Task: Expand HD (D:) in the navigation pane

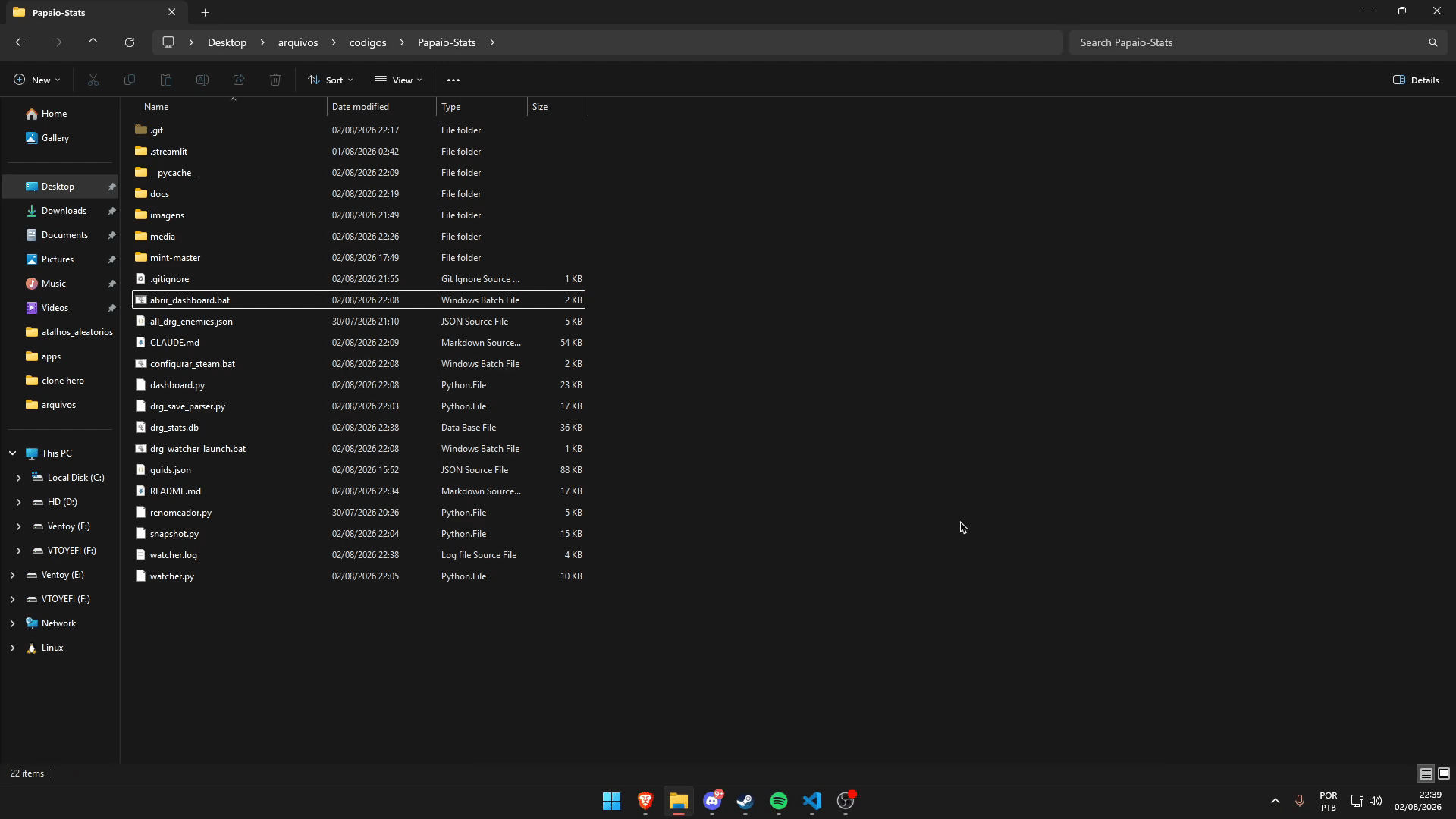Action: click(x=18, y=502)
